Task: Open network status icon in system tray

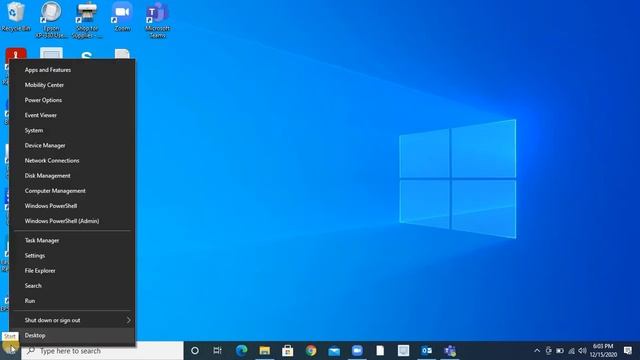Action: [x=571, y=351]
